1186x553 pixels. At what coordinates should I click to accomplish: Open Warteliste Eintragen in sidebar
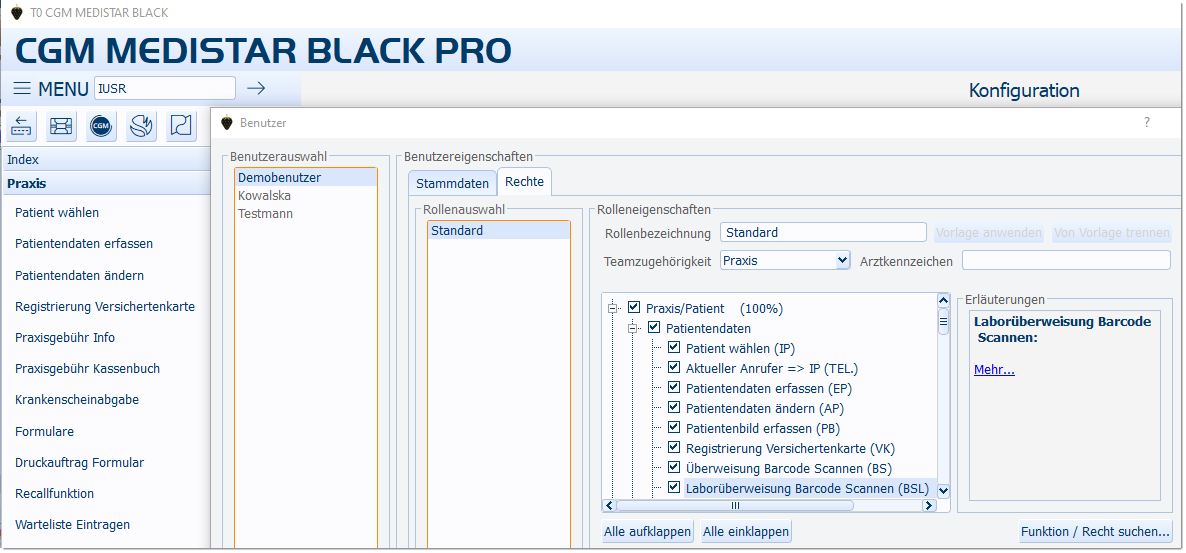coord(73,524)
